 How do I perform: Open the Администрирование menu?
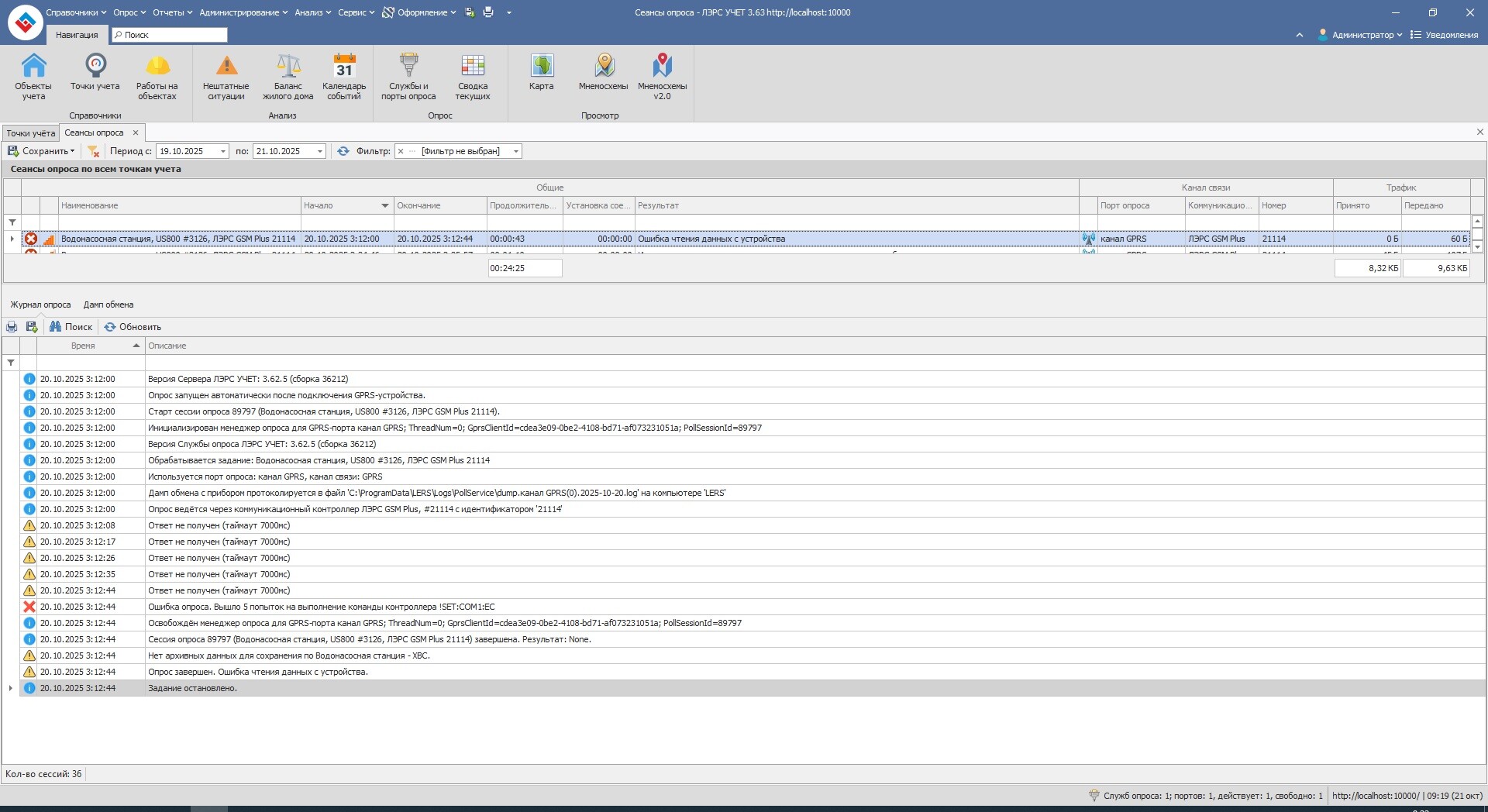(x=243, y=12)
